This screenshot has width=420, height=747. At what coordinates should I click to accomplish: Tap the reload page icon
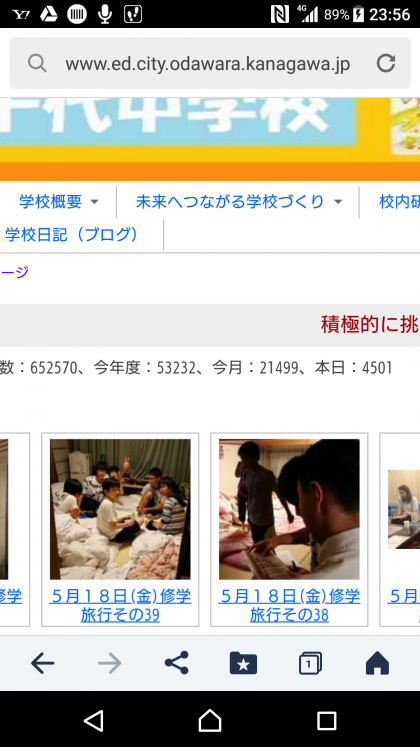[x=386, y=63]
